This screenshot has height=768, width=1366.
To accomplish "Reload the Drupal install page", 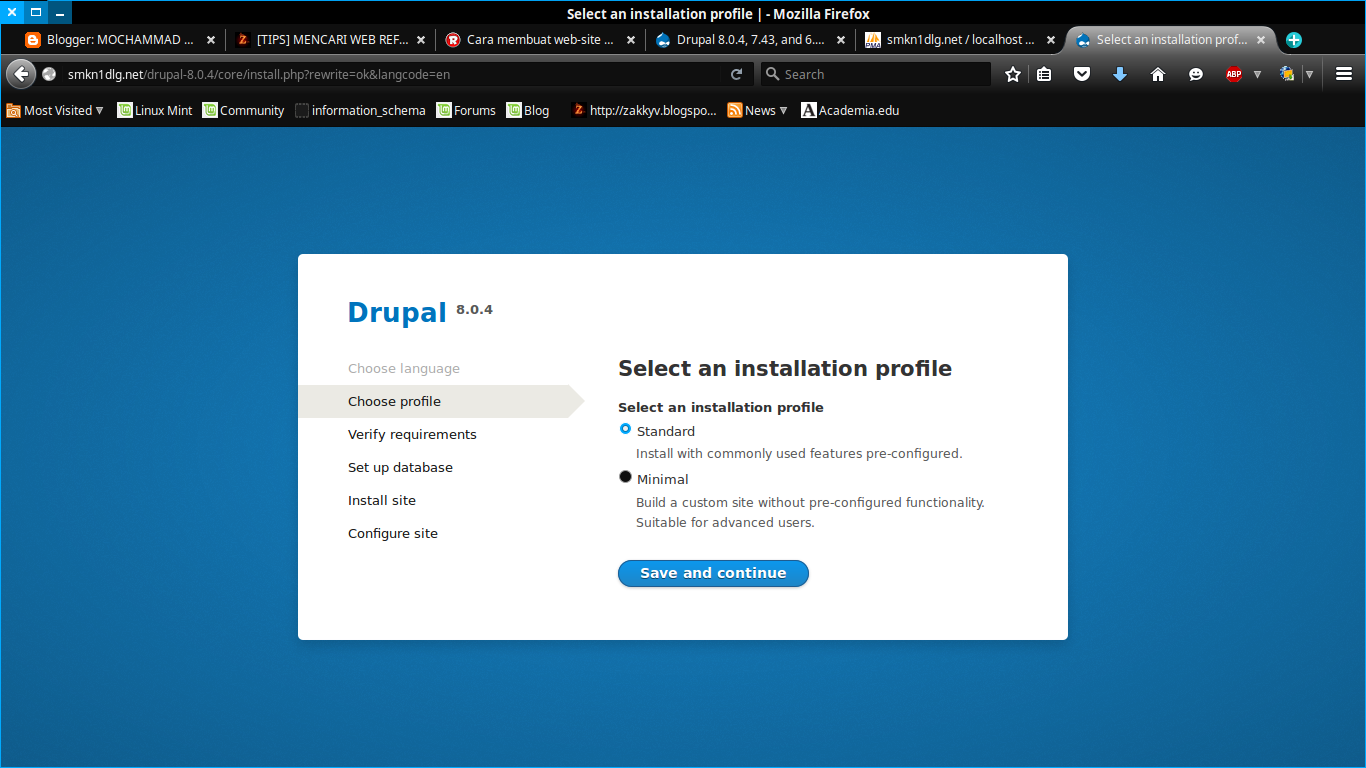I will tap(737, 73).
